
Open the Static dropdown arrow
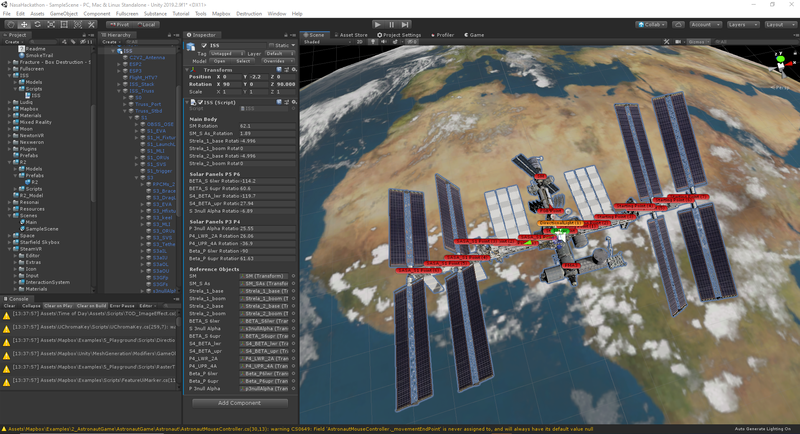(293, 45)
